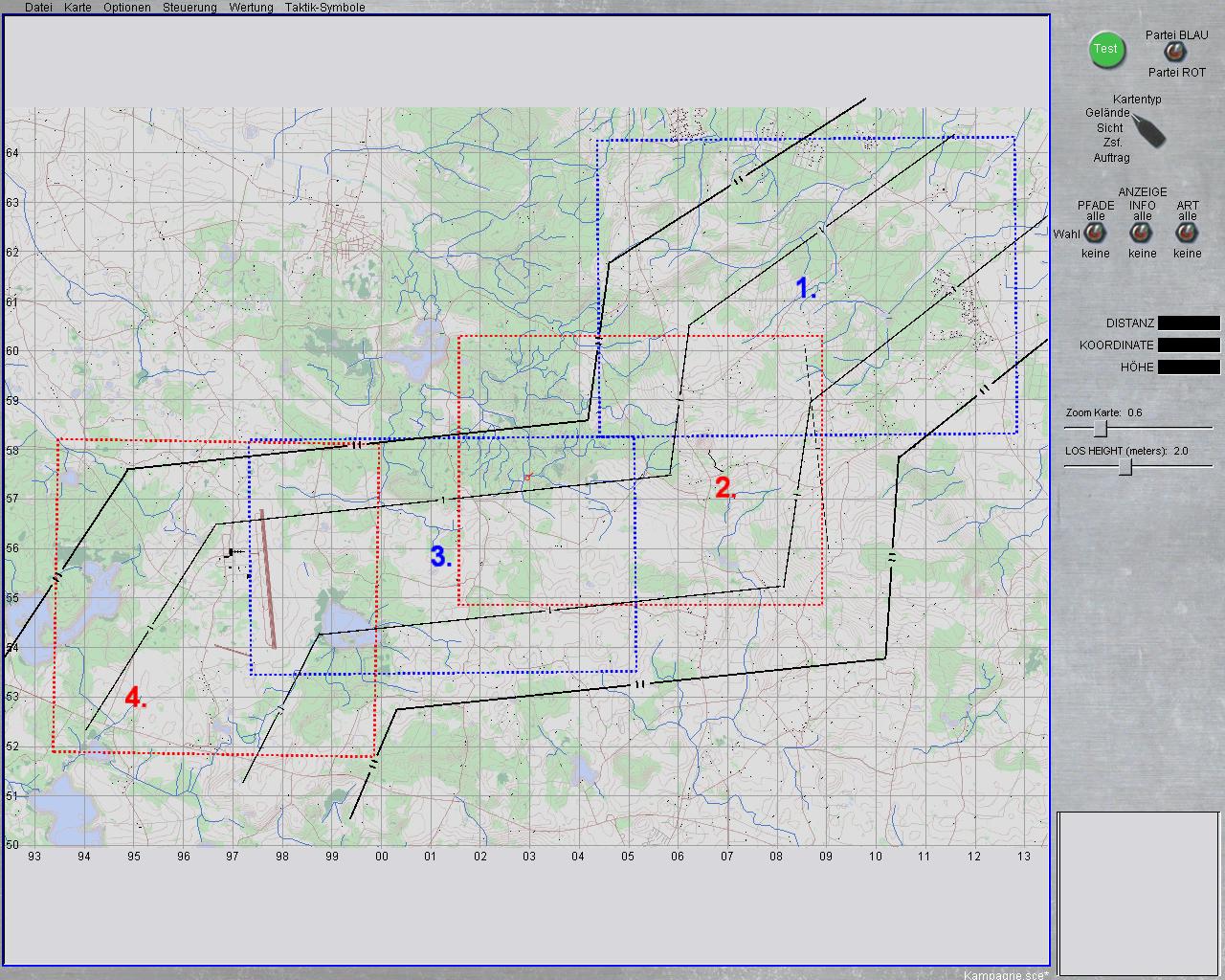This screenshot has height=980, width=1225.
Task: Expand the Optionen menu
Action: (x=126, y=8)
